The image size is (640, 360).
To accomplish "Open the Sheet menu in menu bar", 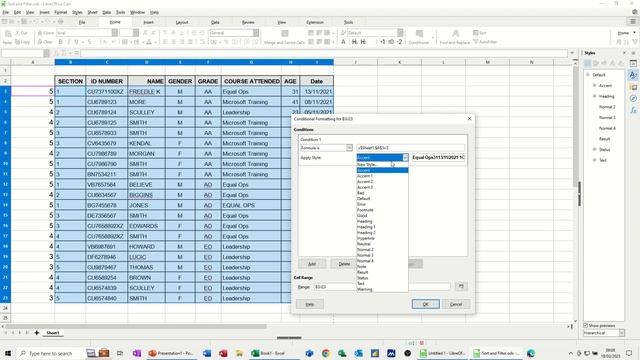I will pos(92,12).
